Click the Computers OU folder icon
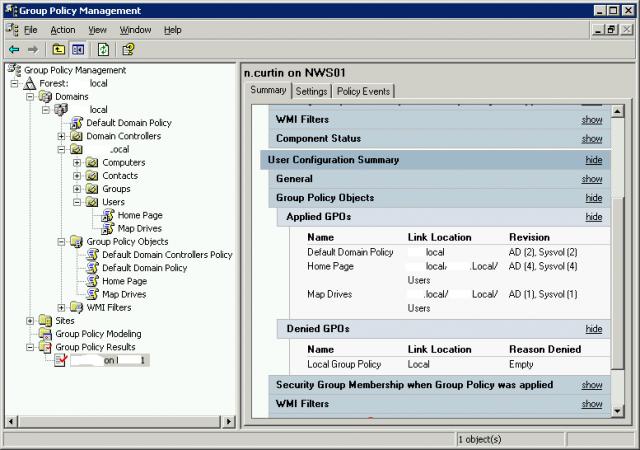 coord(92,163)
